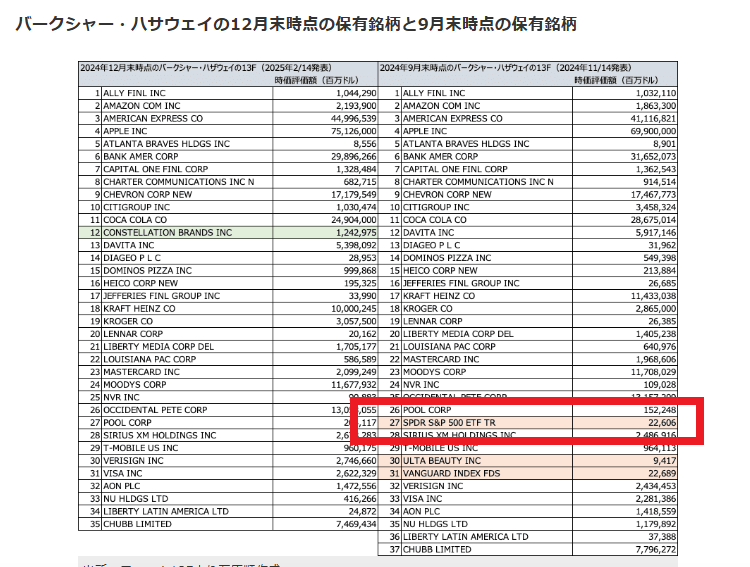Click Chevron value 17,179,549
This screenshot has width=750, height=567.
tap(353, 195)
